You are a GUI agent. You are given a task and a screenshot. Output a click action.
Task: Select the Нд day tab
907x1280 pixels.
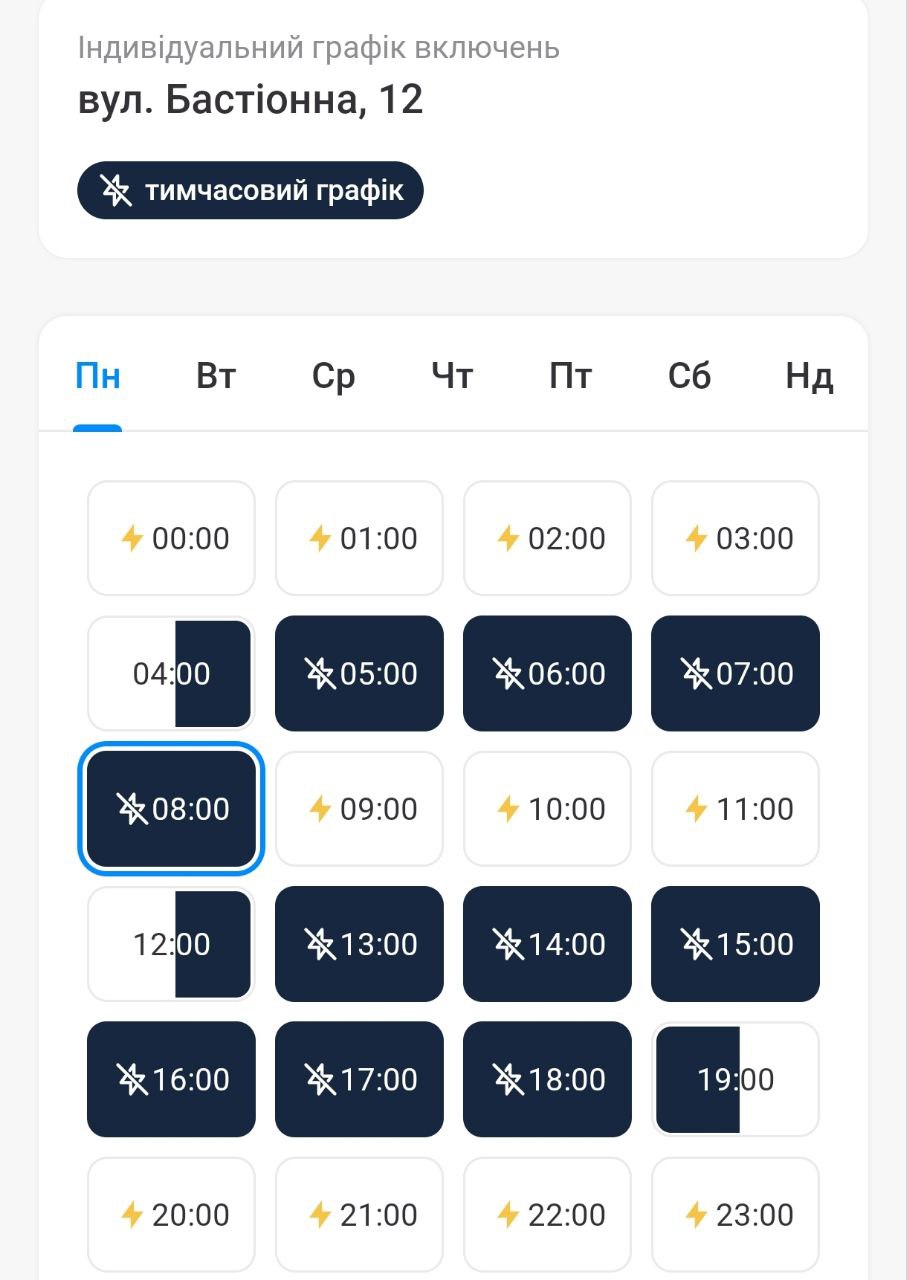pyautogui.click(x=809, y=377)
